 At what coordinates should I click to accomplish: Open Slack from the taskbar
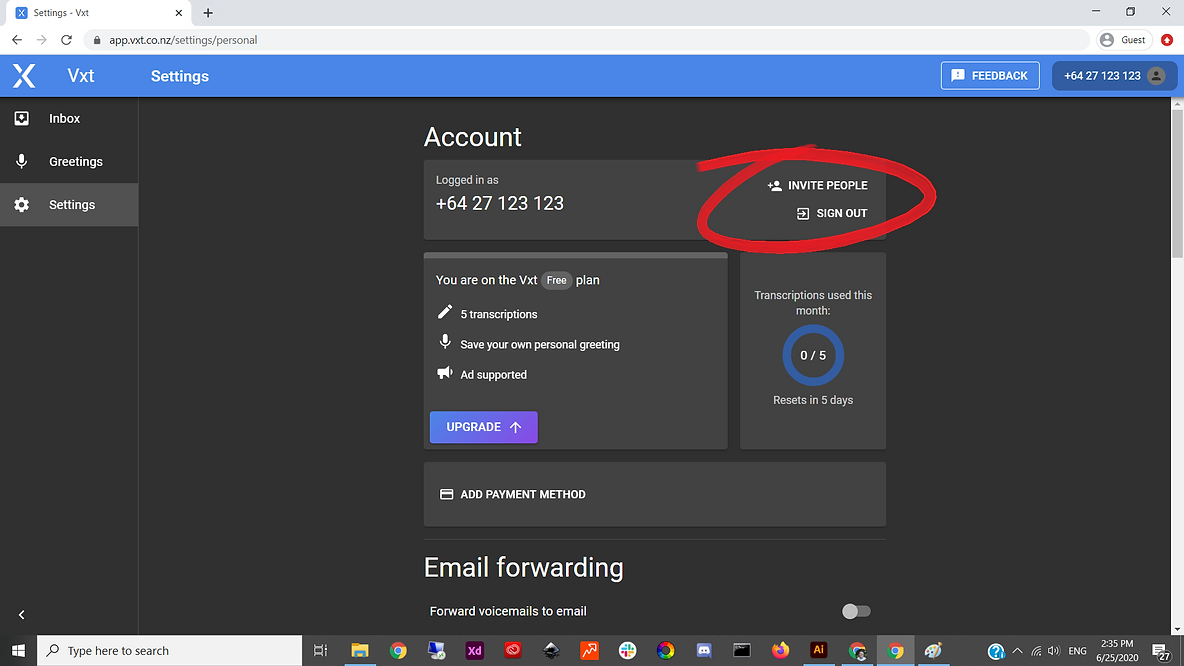pos(627,650)
